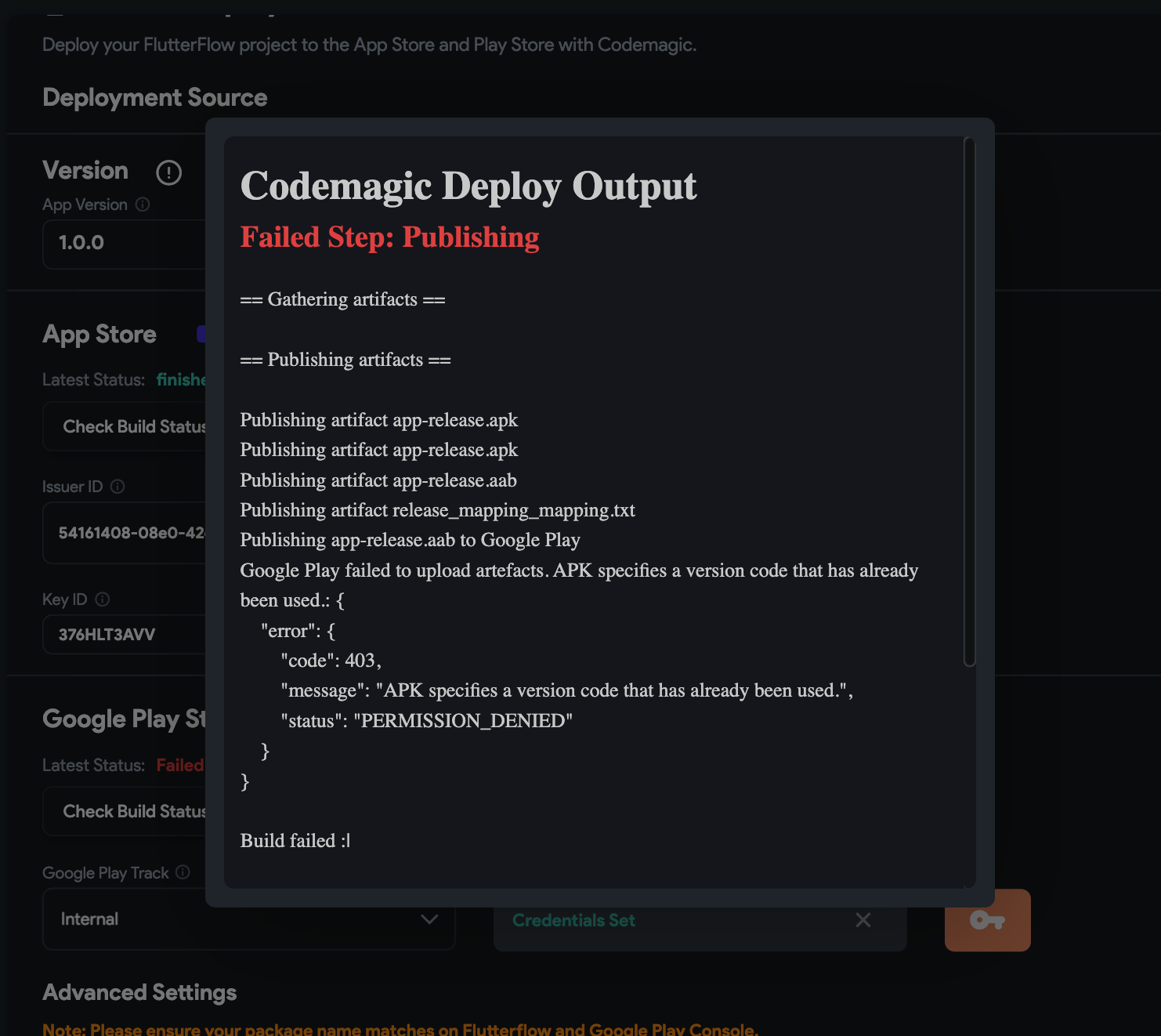Open the App Version info tooltip icon
Screen dimensions: 1161x1036
143,205
